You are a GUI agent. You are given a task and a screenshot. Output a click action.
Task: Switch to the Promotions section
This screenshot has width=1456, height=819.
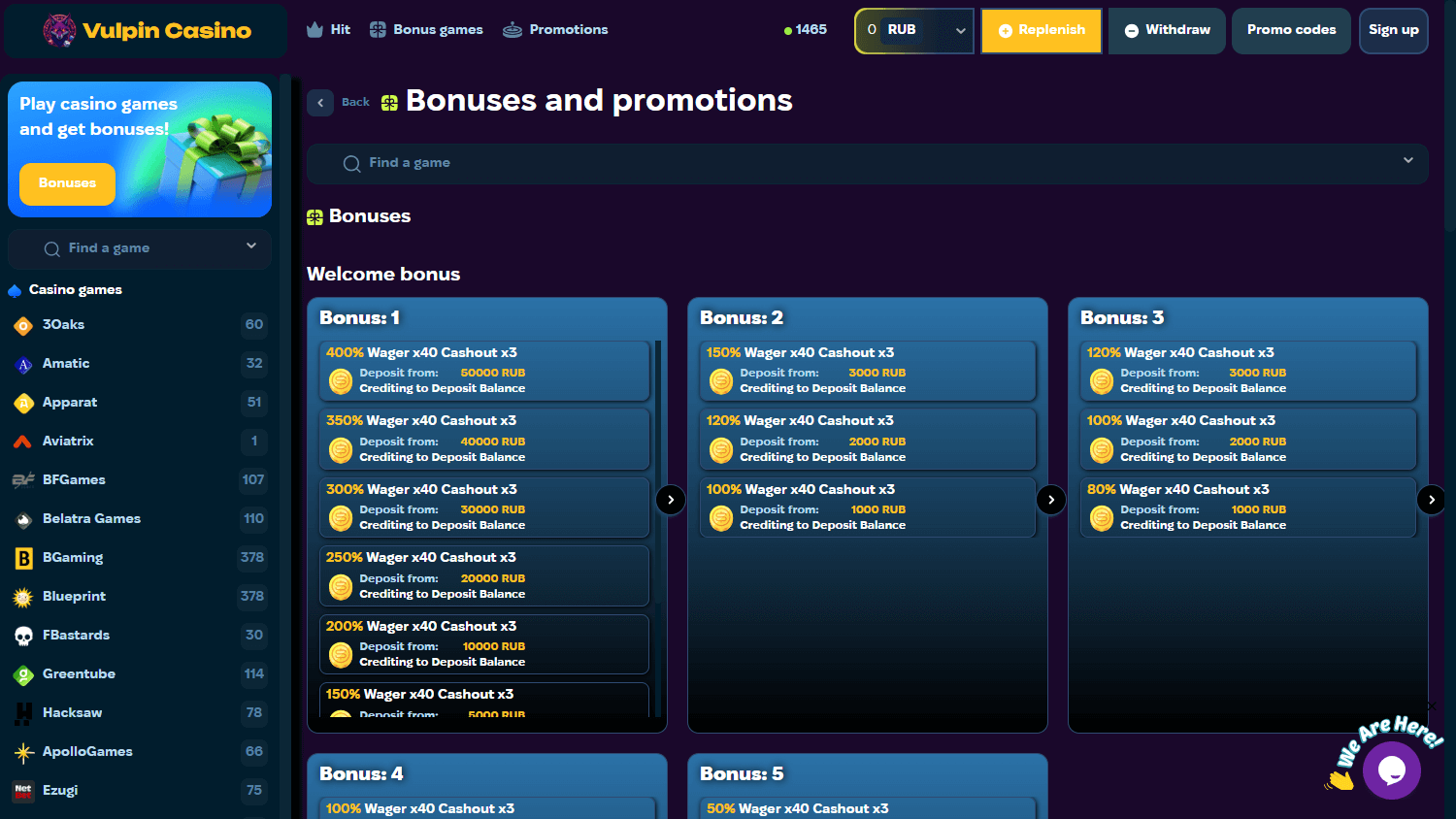[x=566, y=29]
